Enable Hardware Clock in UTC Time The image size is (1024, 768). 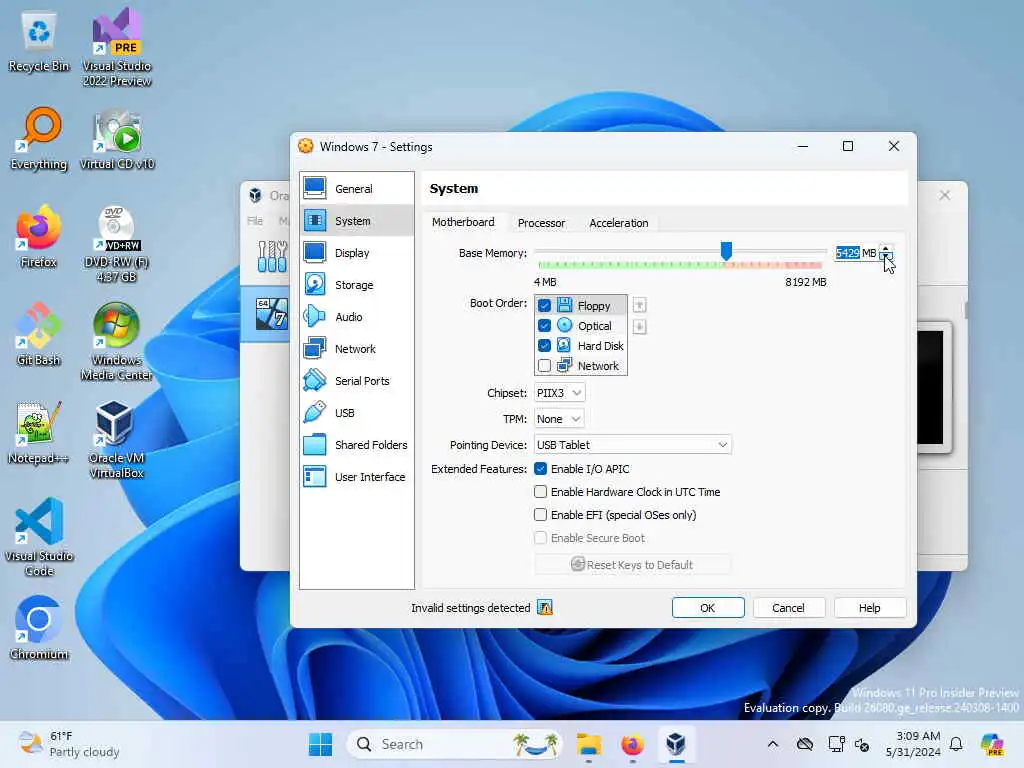(540, 492)
